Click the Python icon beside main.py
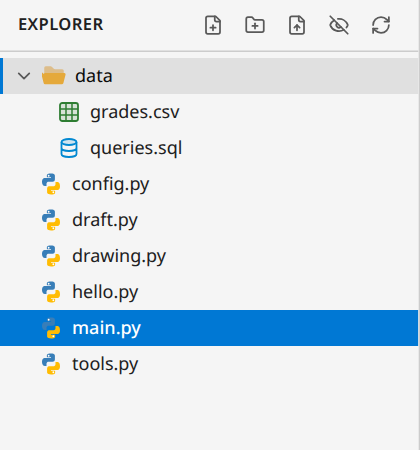 point(51,328)
